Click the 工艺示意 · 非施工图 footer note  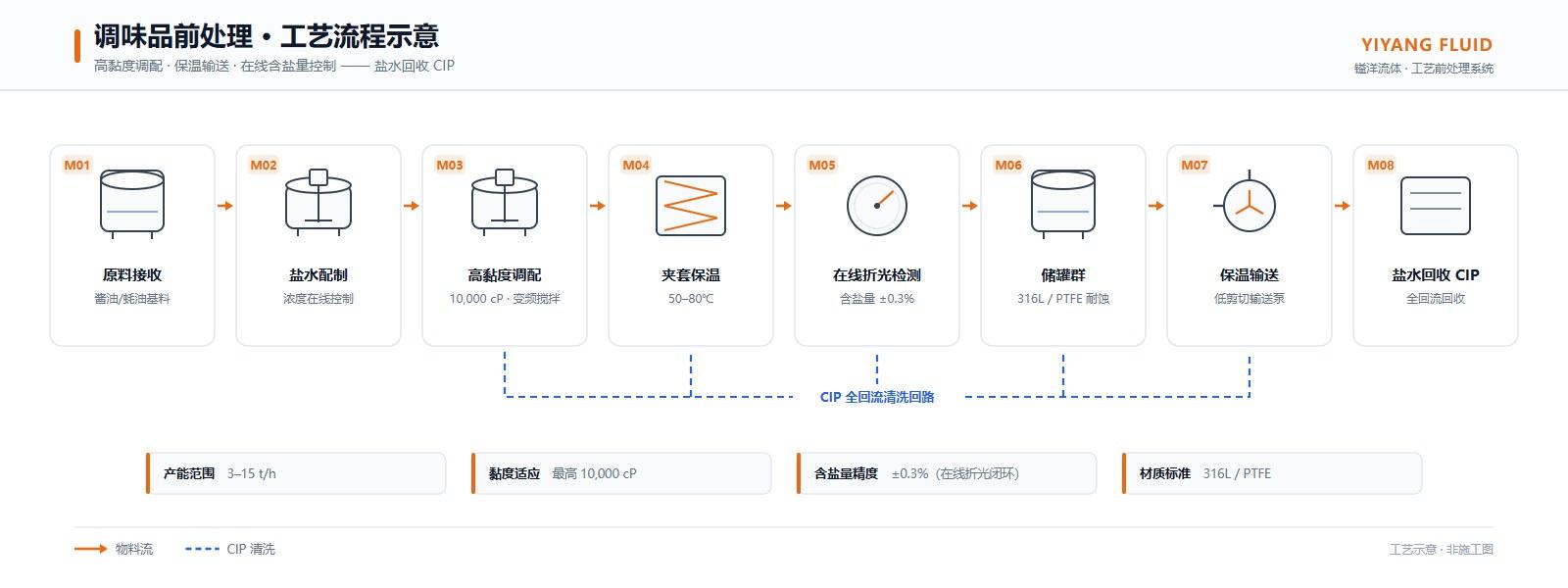(1442, 549)
